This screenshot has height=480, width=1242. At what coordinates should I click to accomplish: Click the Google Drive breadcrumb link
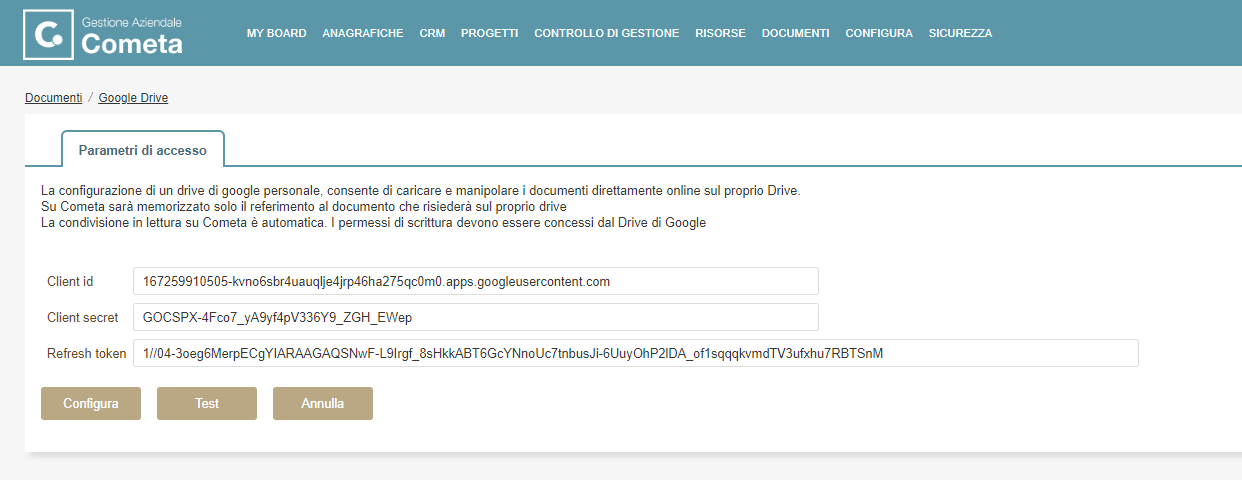[x=133, y=98]
